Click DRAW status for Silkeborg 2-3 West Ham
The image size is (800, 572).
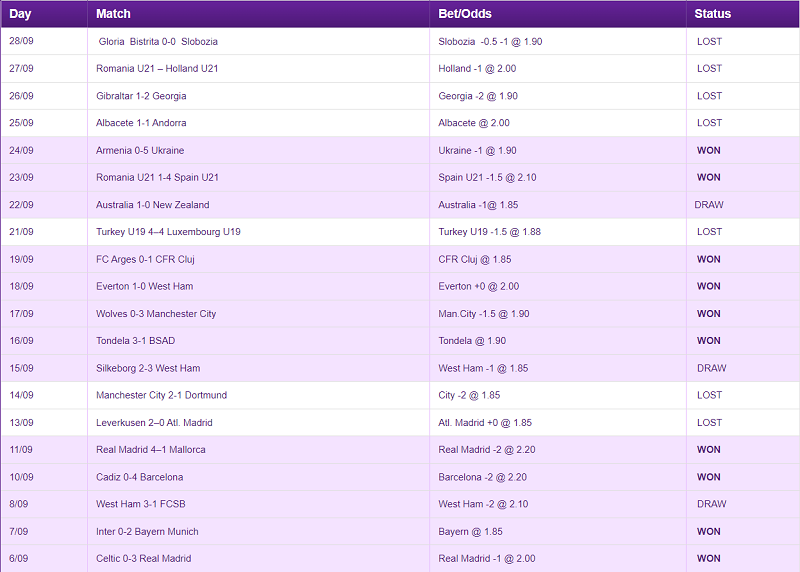(x=712, y=368)
